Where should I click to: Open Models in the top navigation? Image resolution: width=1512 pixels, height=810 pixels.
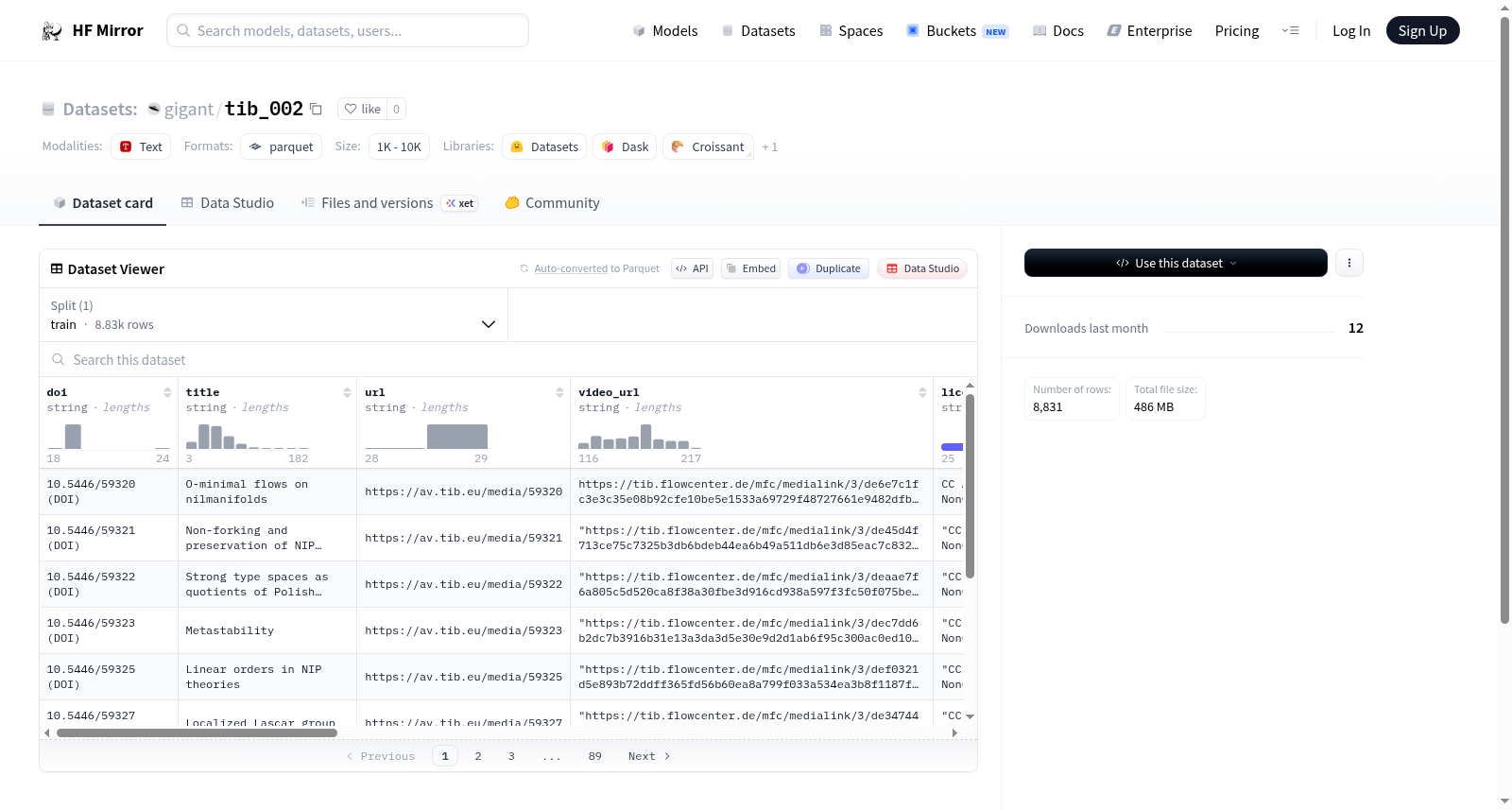point(665,31)
